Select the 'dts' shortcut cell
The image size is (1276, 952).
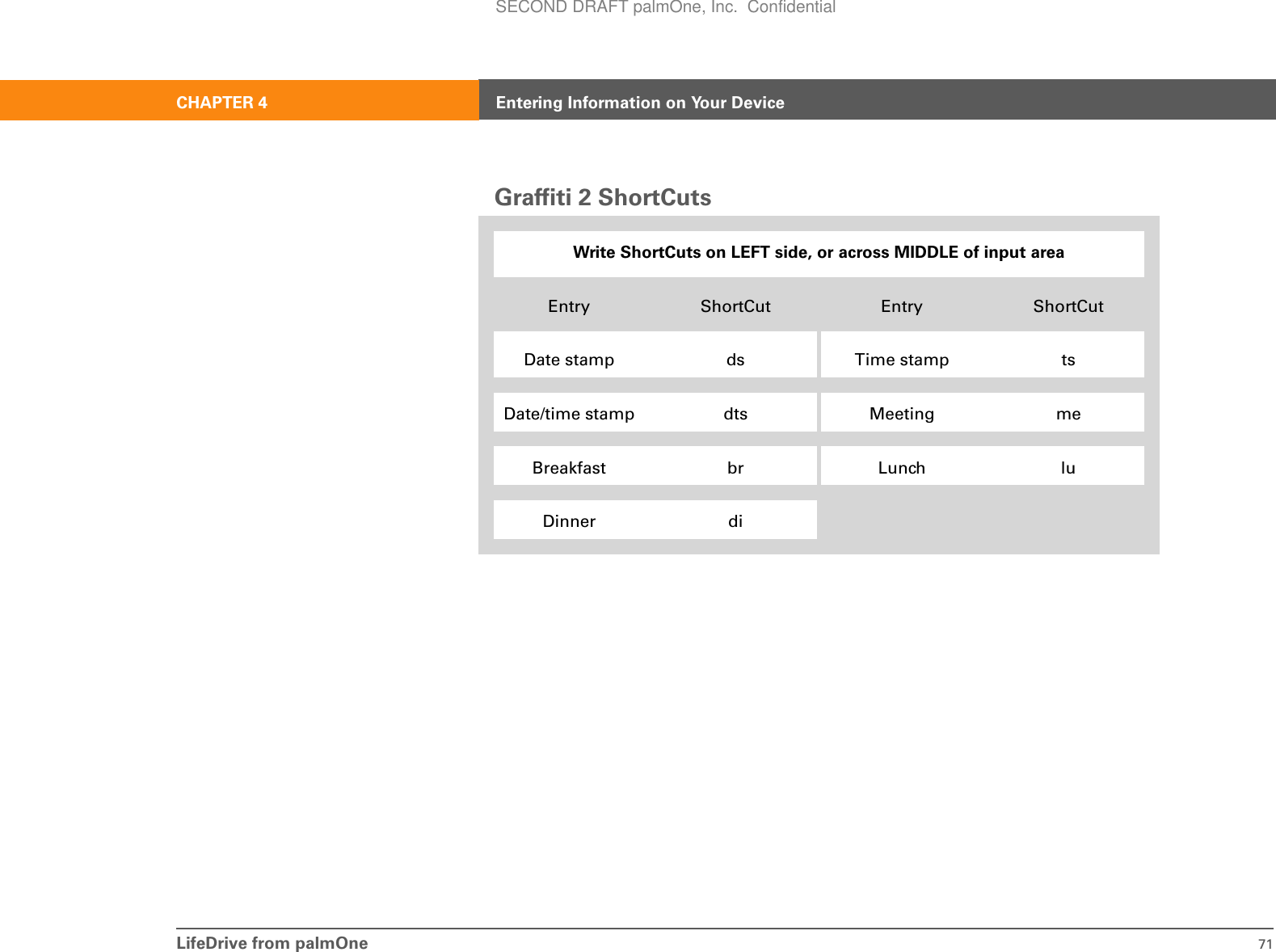coord(735,414)
